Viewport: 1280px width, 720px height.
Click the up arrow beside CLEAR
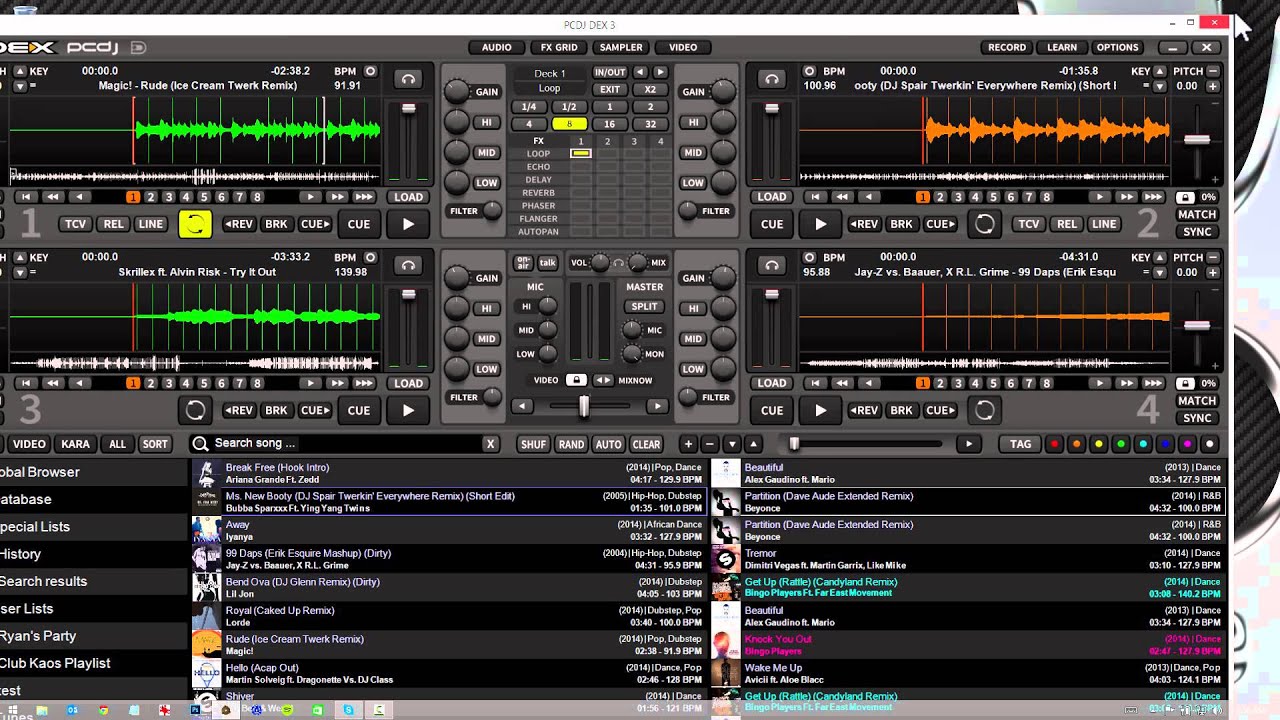[754, 444]
